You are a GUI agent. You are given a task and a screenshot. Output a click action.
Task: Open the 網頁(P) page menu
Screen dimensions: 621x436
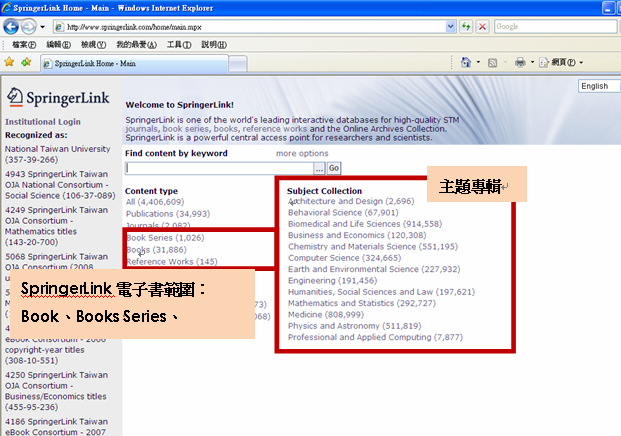click(561, 63)
